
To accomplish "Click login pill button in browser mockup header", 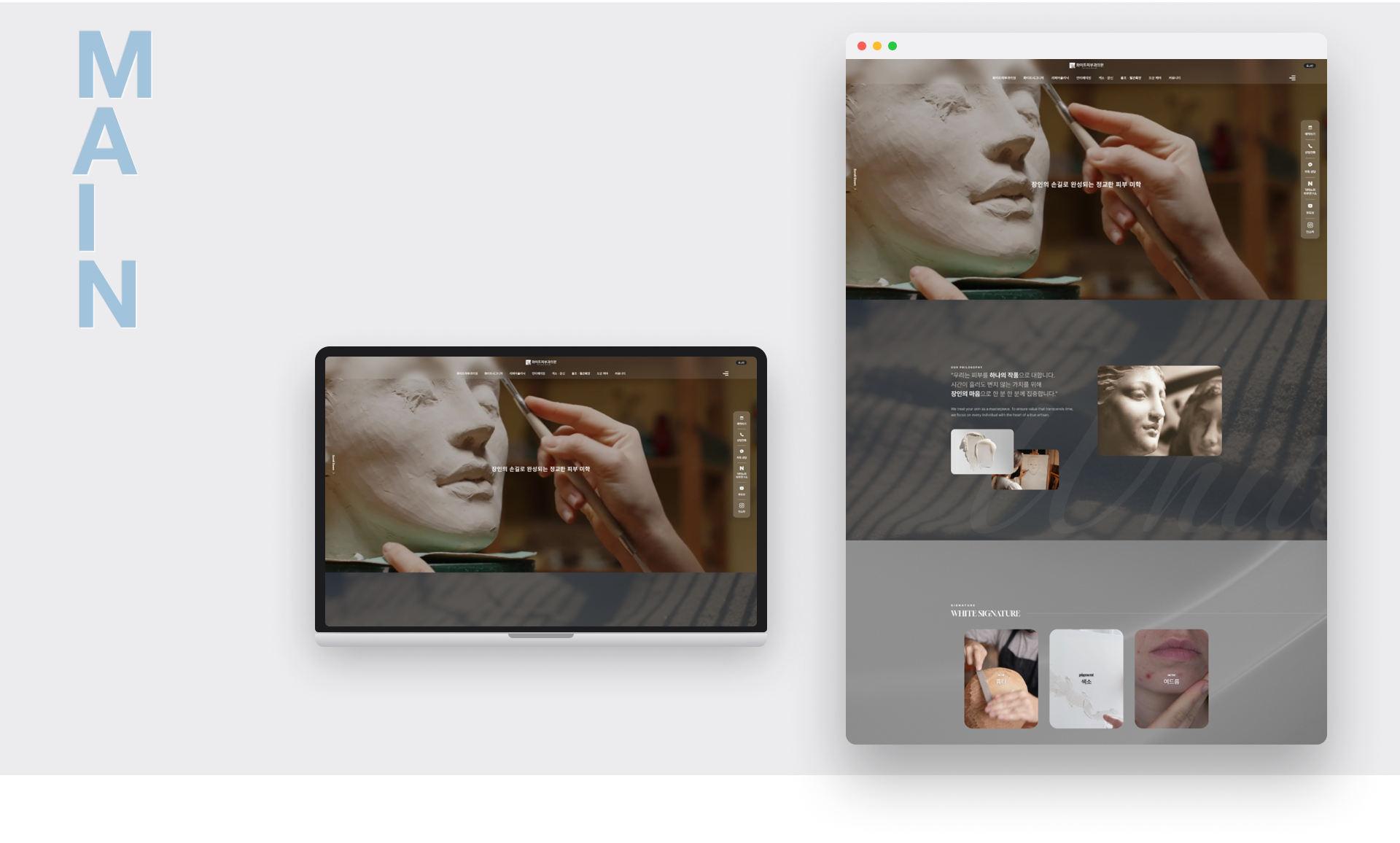I will click(x=1310, y=66).
